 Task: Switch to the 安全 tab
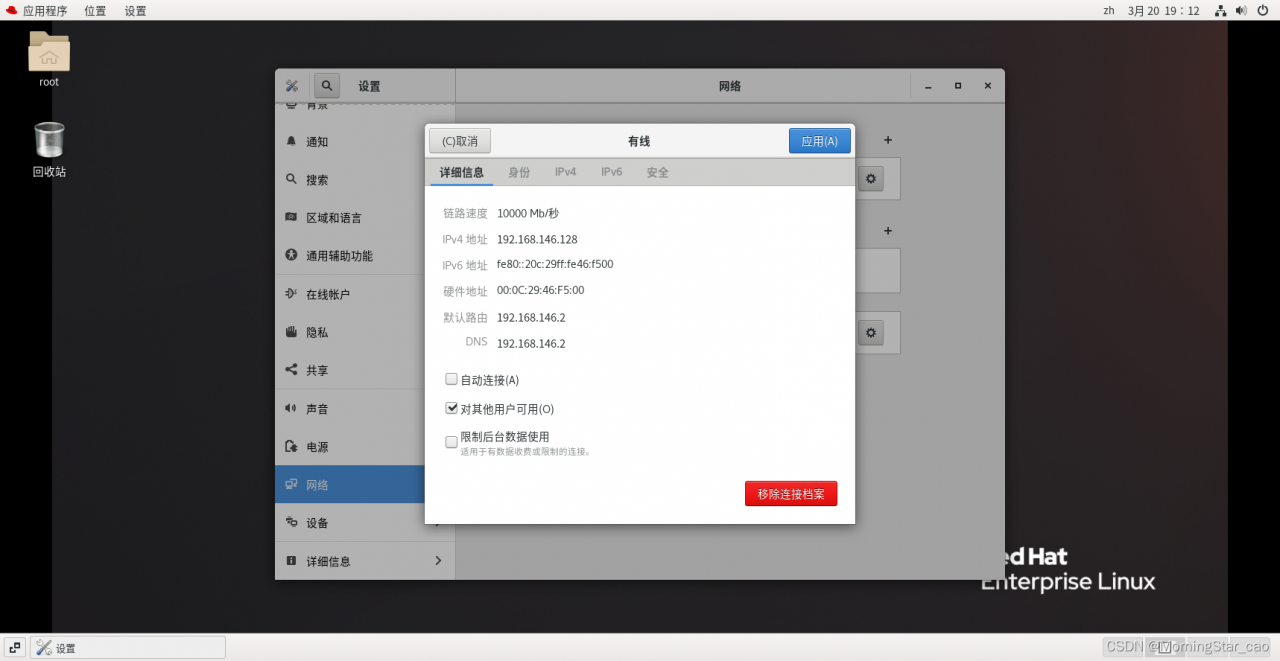[x=657, y=172]
